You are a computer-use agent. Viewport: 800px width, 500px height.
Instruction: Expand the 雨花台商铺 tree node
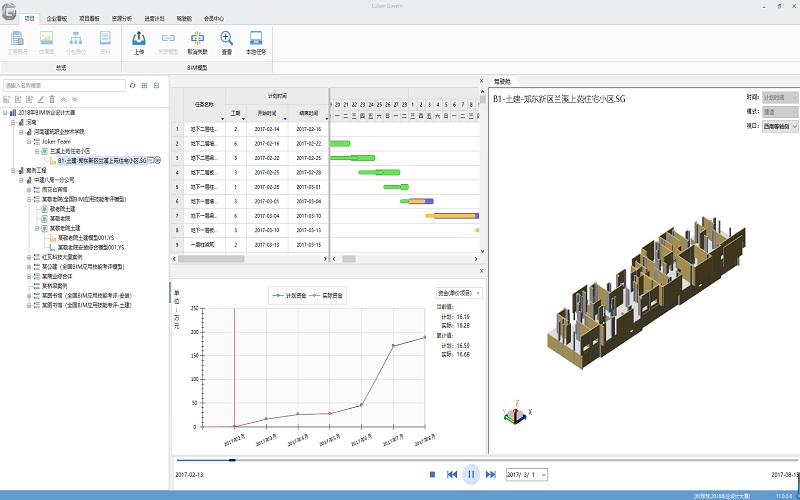pyautogui.click(x=29, y=190)
